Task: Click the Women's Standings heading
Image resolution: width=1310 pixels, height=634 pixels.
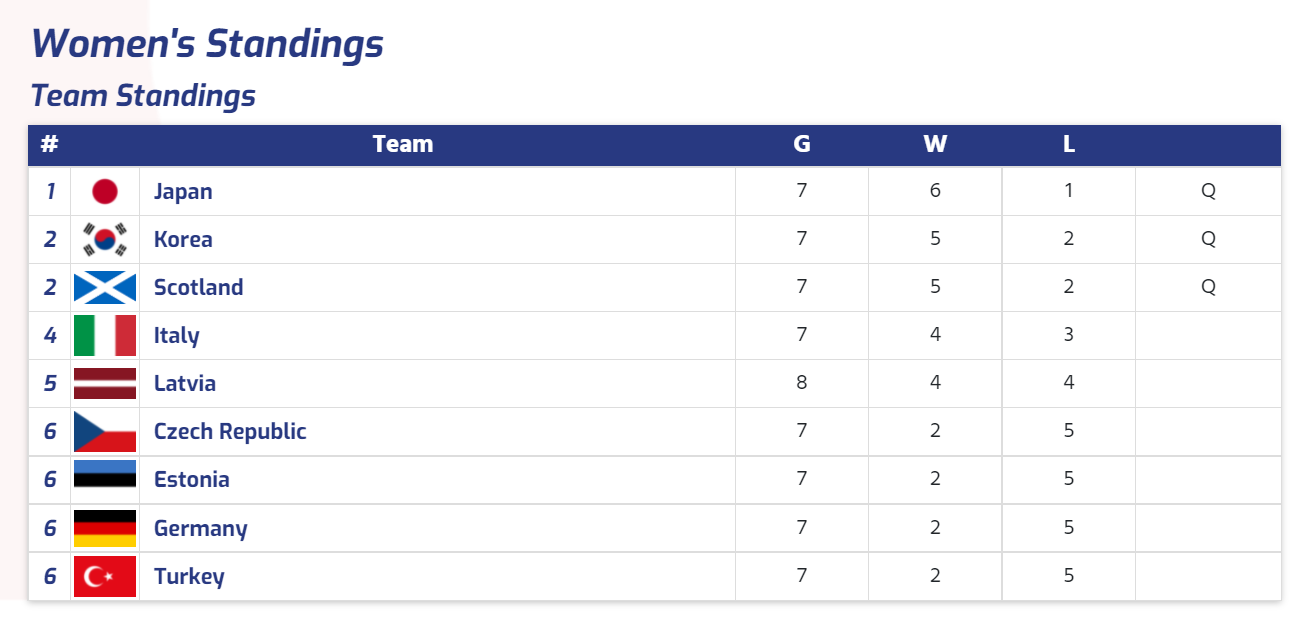Action: pyautogui.click(x=207, y=43)
